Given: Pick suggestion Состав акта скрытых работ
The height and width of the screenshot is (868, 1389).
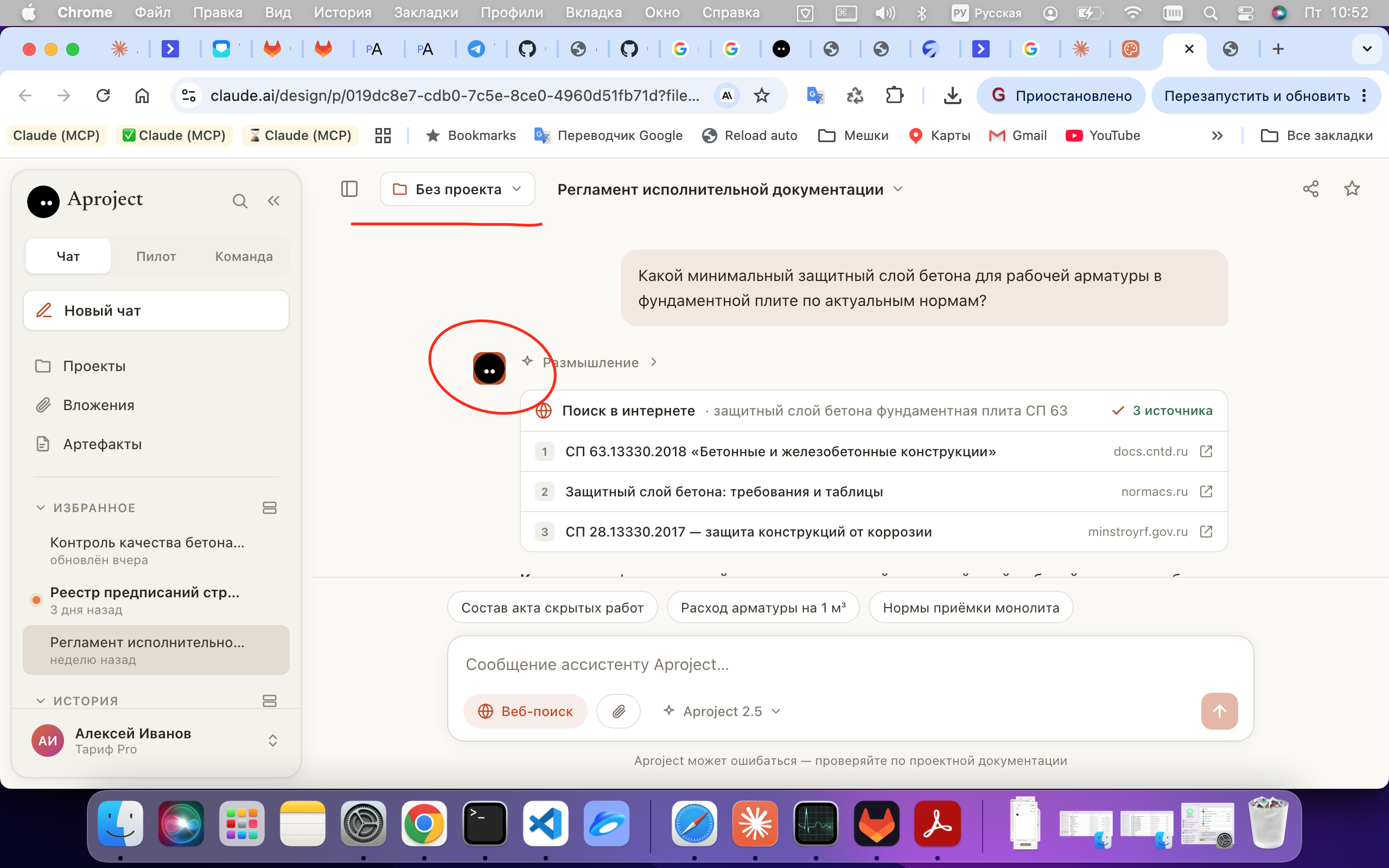Looking at the screenshot, I should (x=552, y=608).
